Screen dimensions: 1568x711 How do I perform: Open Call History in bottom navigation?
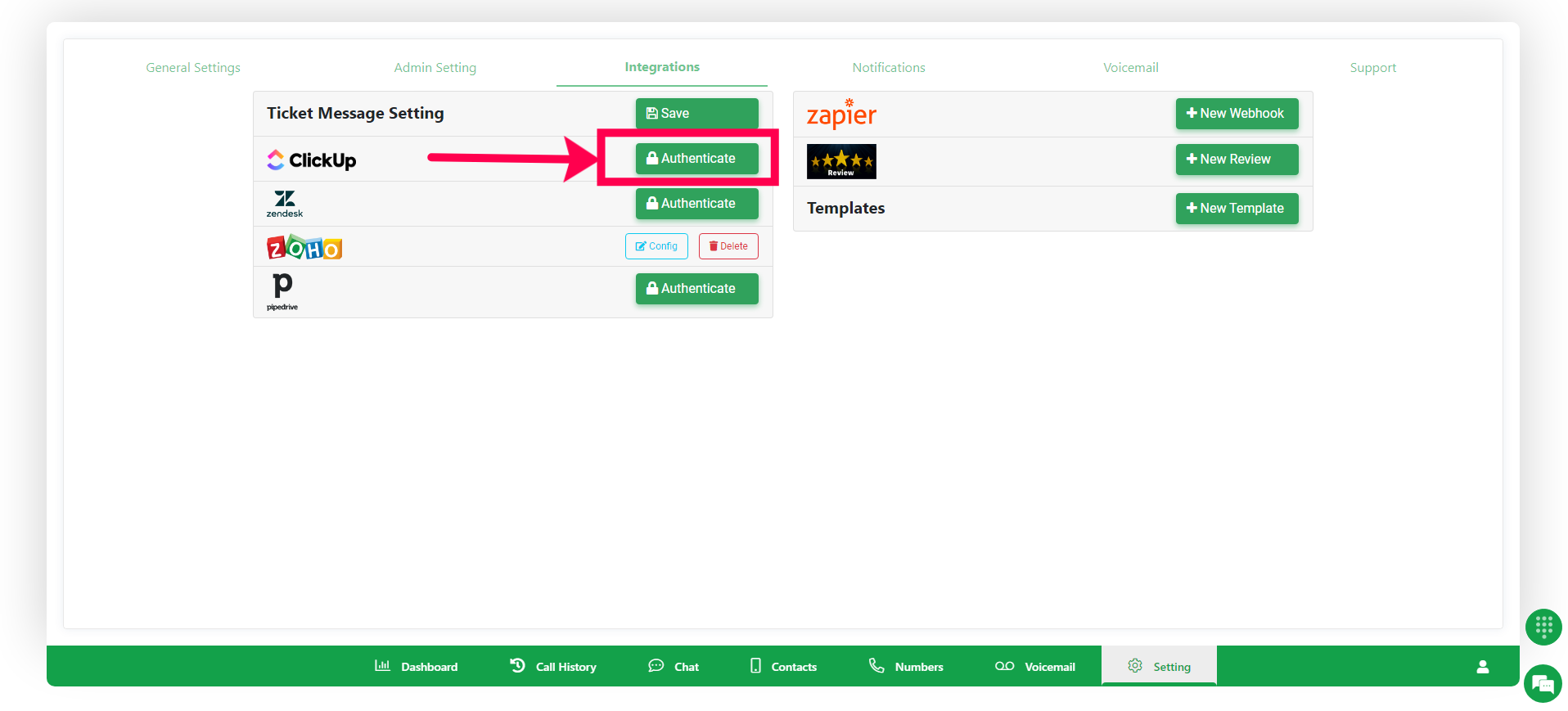click(x=553, y=666)
